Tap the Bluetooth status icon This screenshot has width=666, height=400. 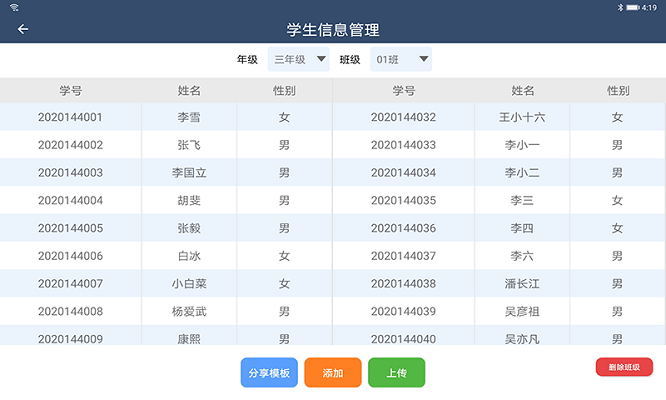[620, 7]
